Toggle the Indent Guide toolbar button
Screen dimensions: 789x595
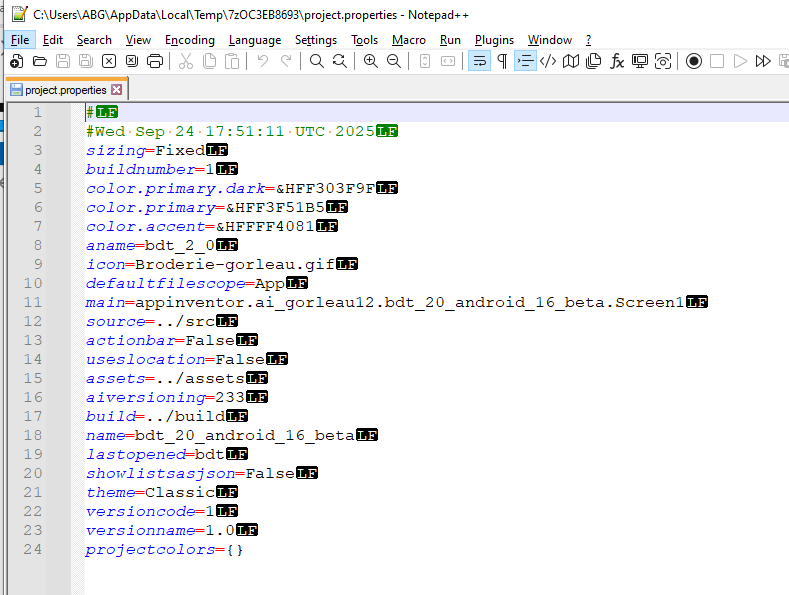525,61
